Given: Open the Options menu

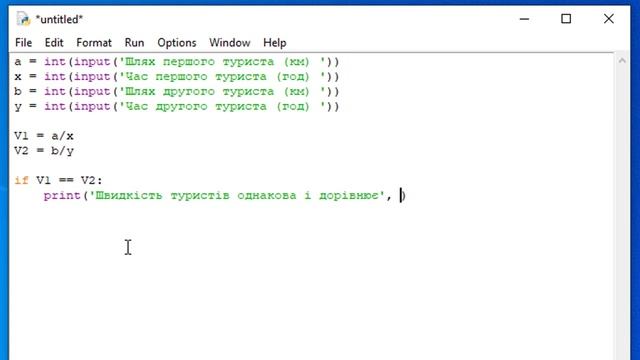Looking at the screenshot, I should coord(177,43).
